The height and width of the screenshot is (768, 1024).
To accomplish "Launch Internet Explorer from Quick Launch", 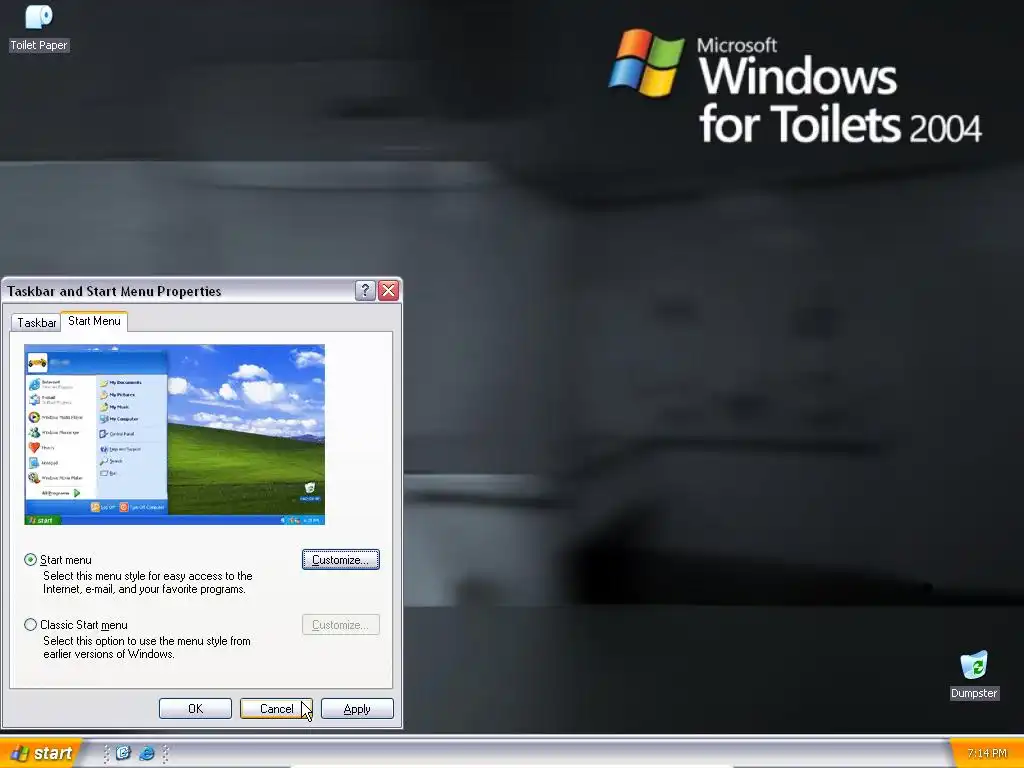I will [146, 753].
